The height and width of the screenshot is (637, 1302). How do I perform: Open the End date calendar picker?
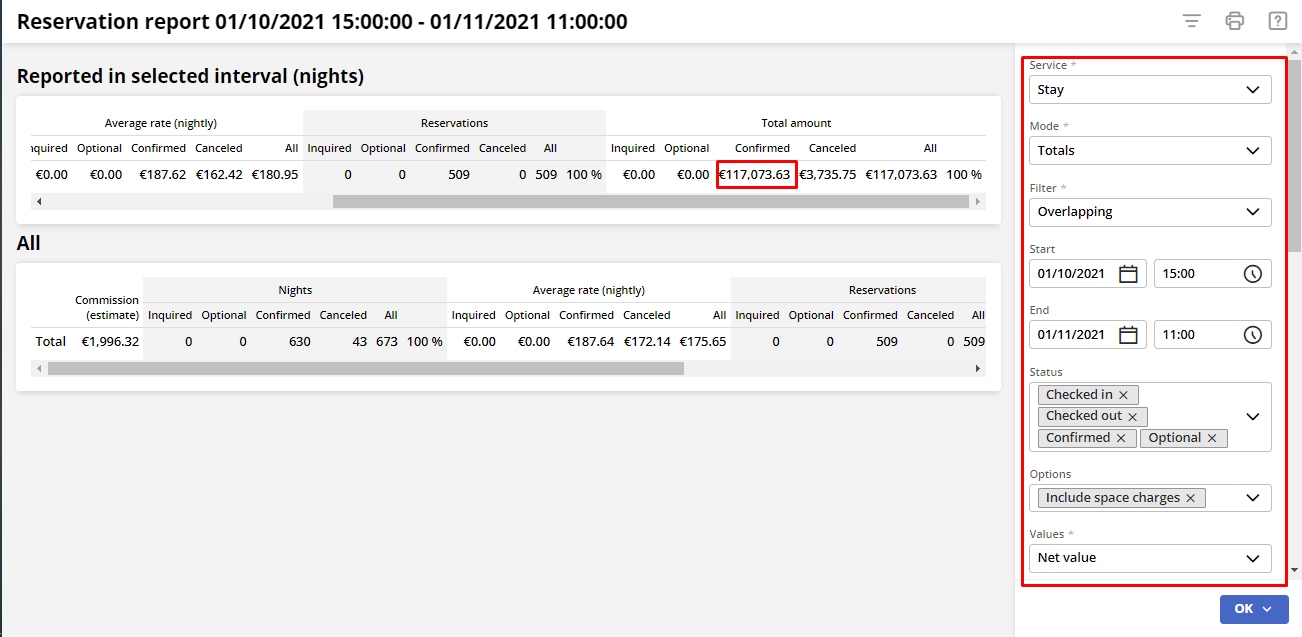1128,335
